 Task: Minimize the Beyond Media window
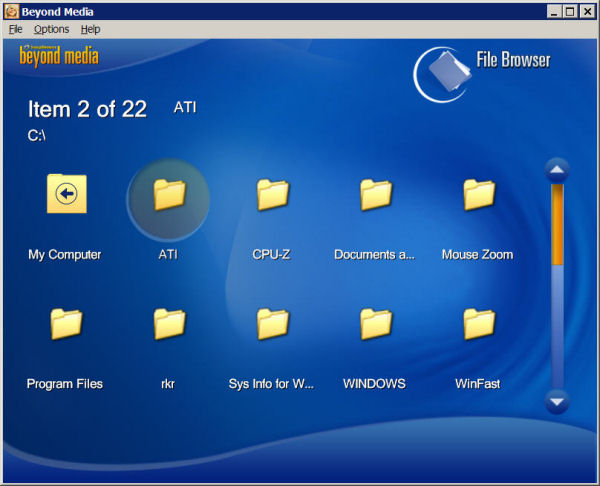coord(554,11)
